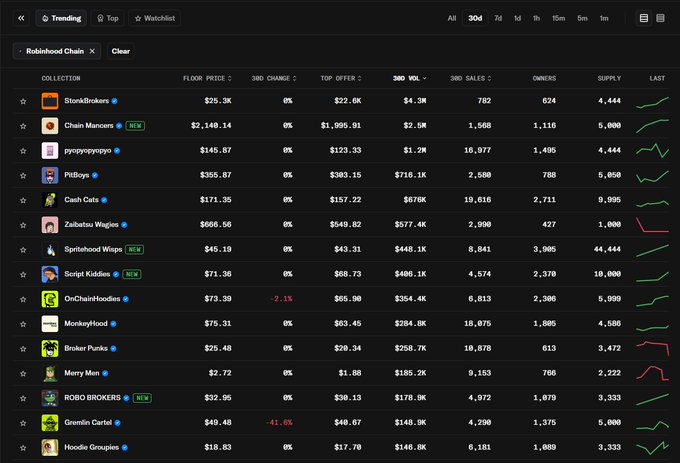680x463 pixels.
Task: Open the Trending tab
Action: (x=61, y=18)
